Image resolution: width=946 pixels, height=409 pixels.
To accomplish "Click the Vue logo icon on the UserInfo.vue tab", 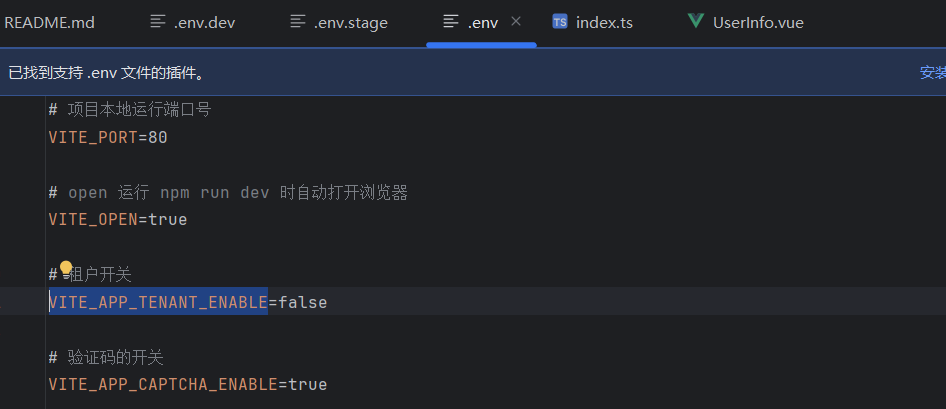I will pos(695,22).
